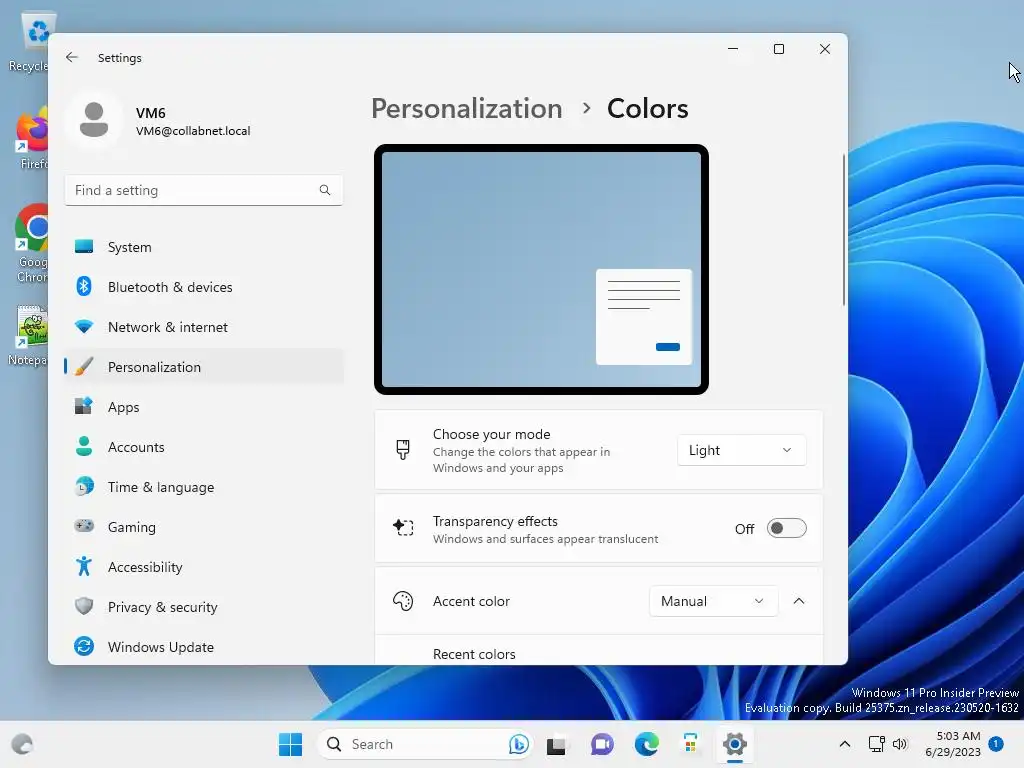Open Network & internet settings

(x=204, y=327)
